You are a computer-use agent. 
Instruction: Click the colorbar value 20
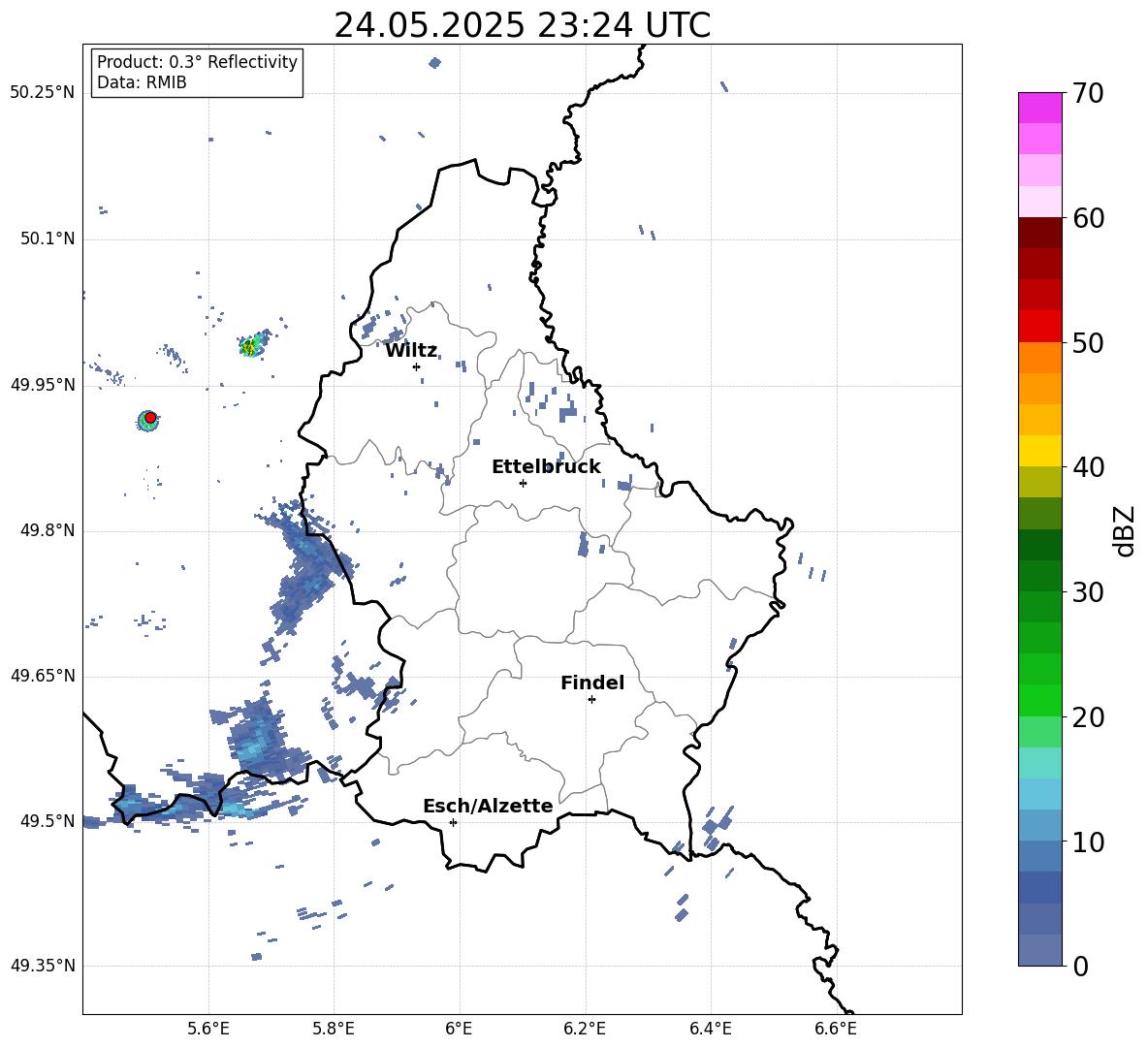tap(1088, 717)
